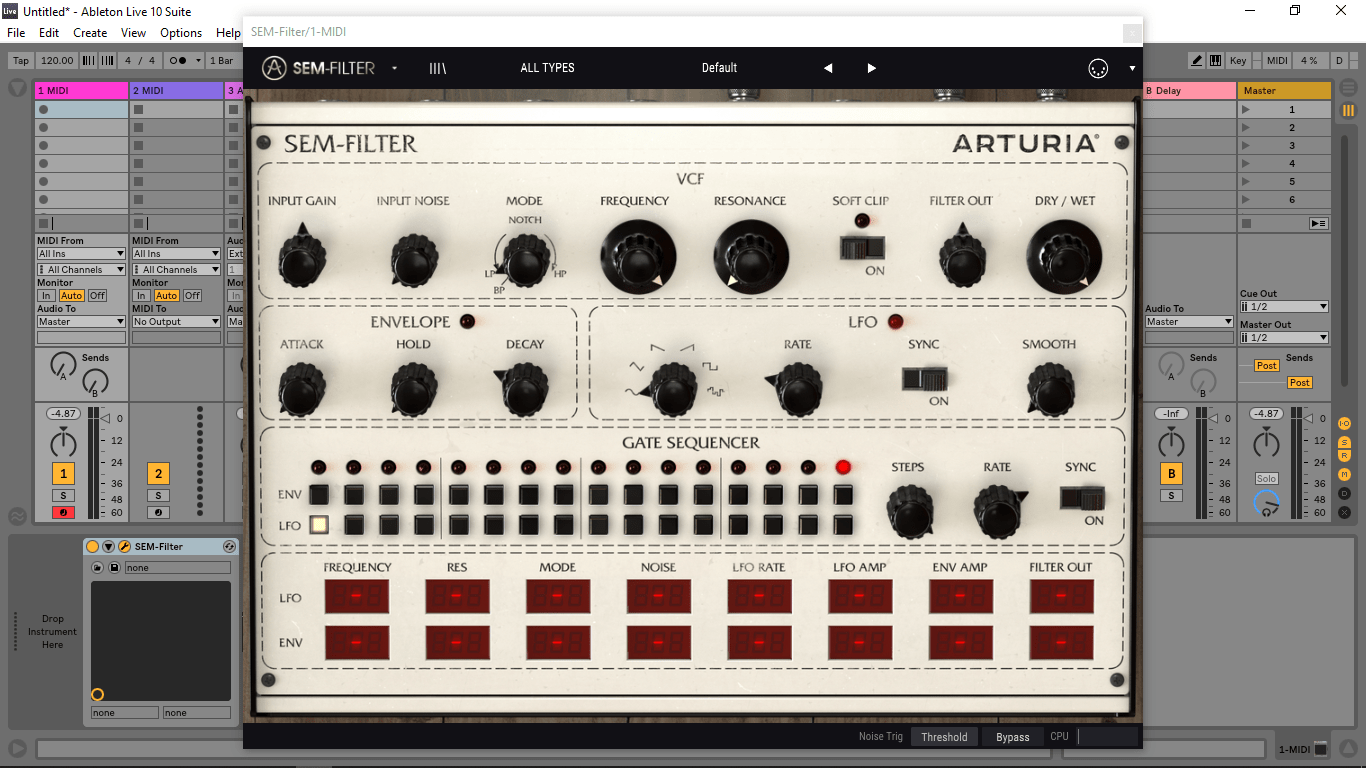The width and height of the screenshot is (1366, 768).
Task: Go to the previous preset arrow
Action: point(828,68)
